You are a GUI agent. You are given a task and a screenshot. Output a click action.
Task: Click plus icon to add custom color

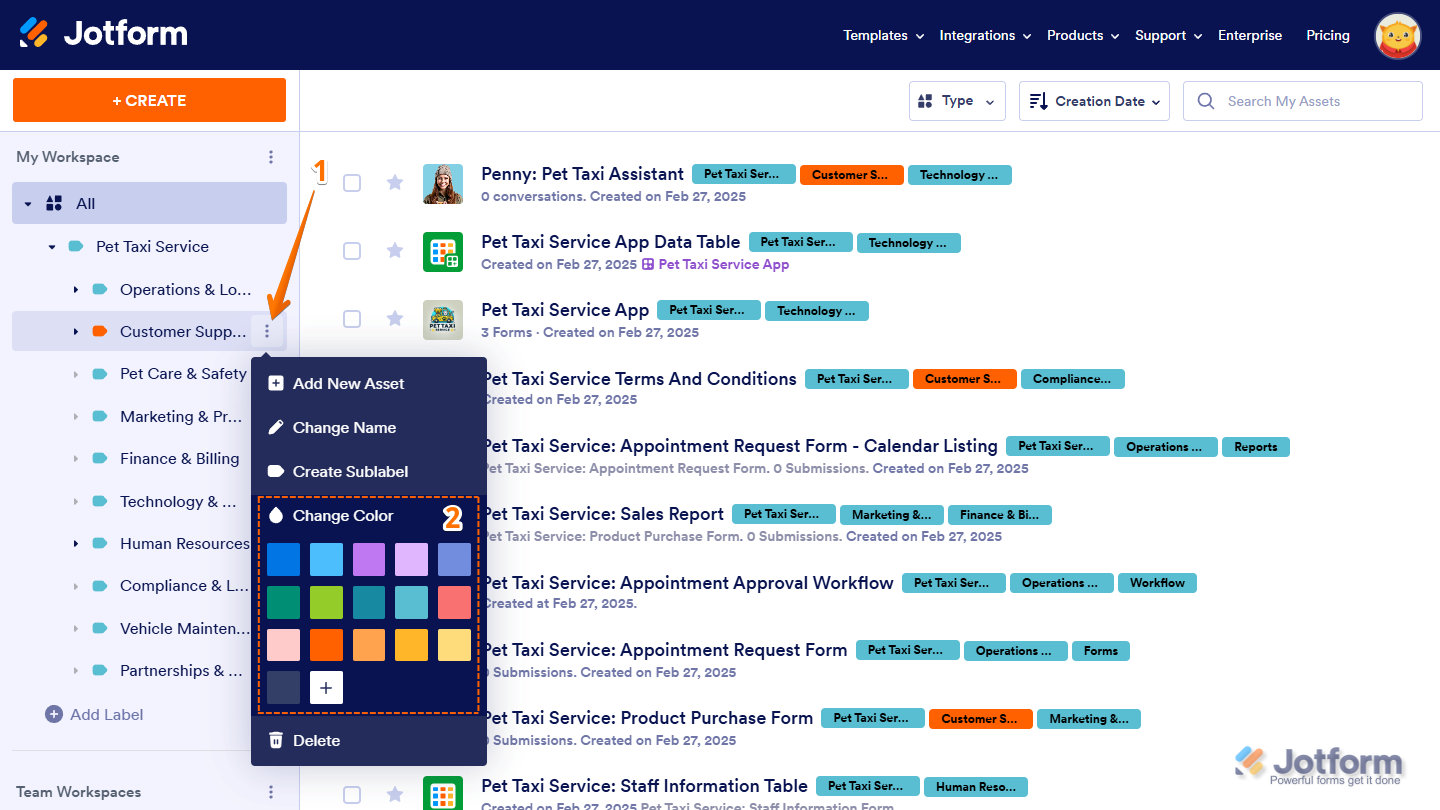tap(326, 688)
